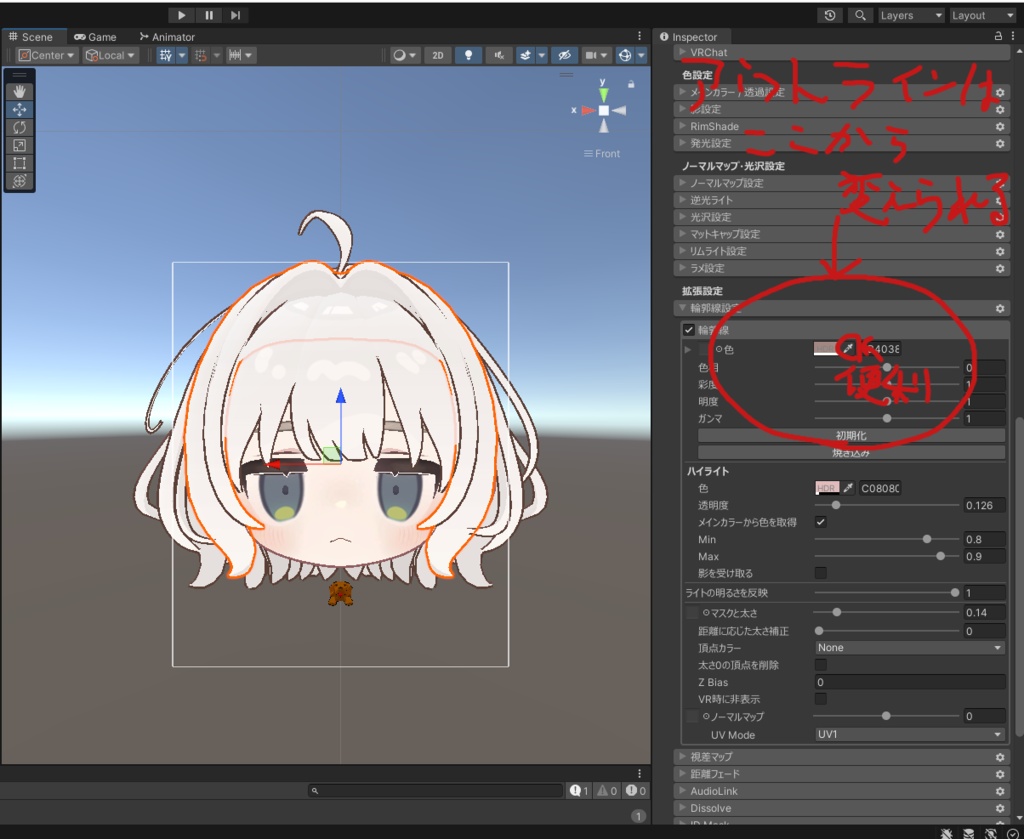Open highlight HDR color swatch
Image resolution: width=1024 pixels, height=839 pixels.
pos(827,488)
